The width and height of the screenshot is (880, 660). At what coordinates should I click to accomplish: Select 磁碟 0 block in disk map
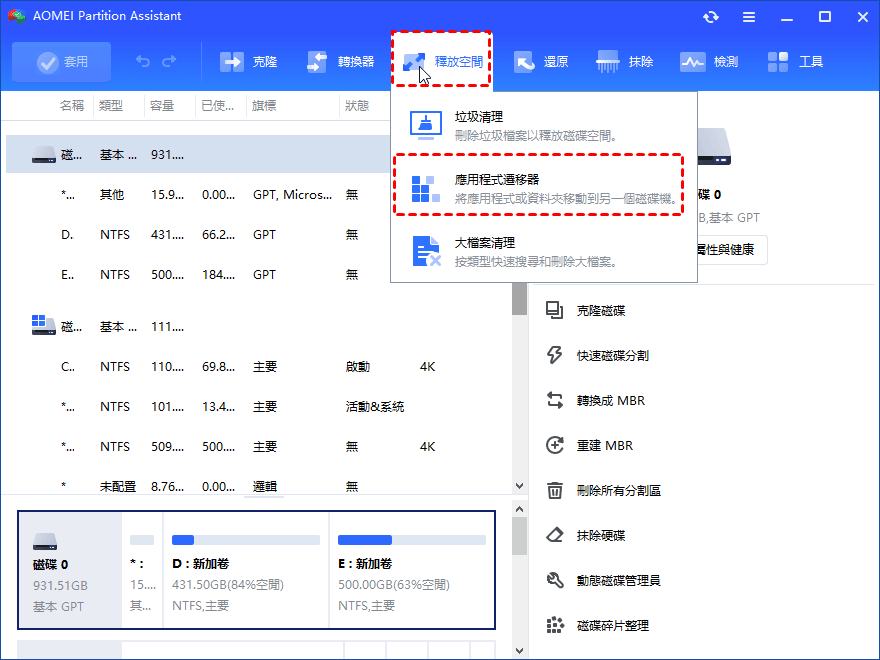[70, 570]
